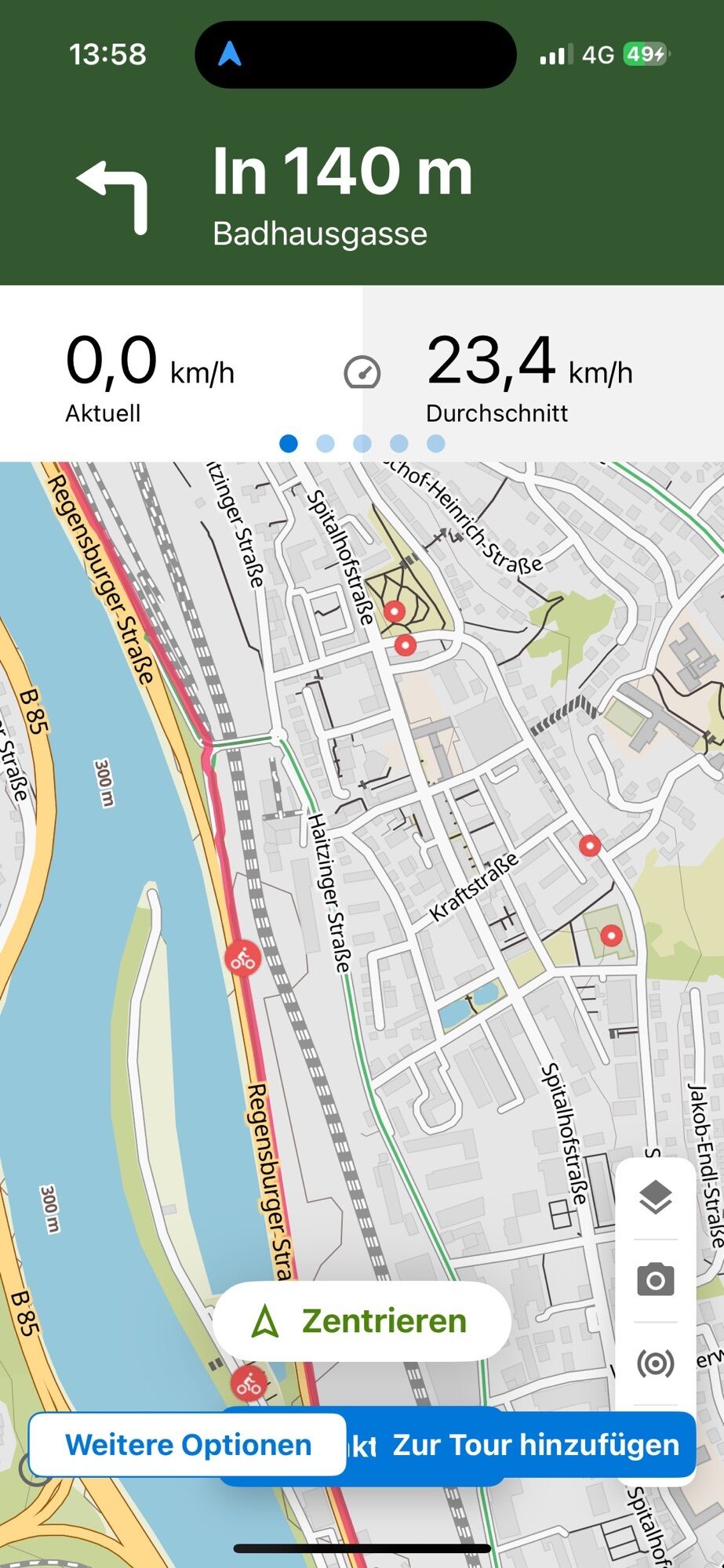The height and width of the screenshot is (1568, 724).
Task: Tap the southernmost red highlight marker in park
Action: point(611,935)
